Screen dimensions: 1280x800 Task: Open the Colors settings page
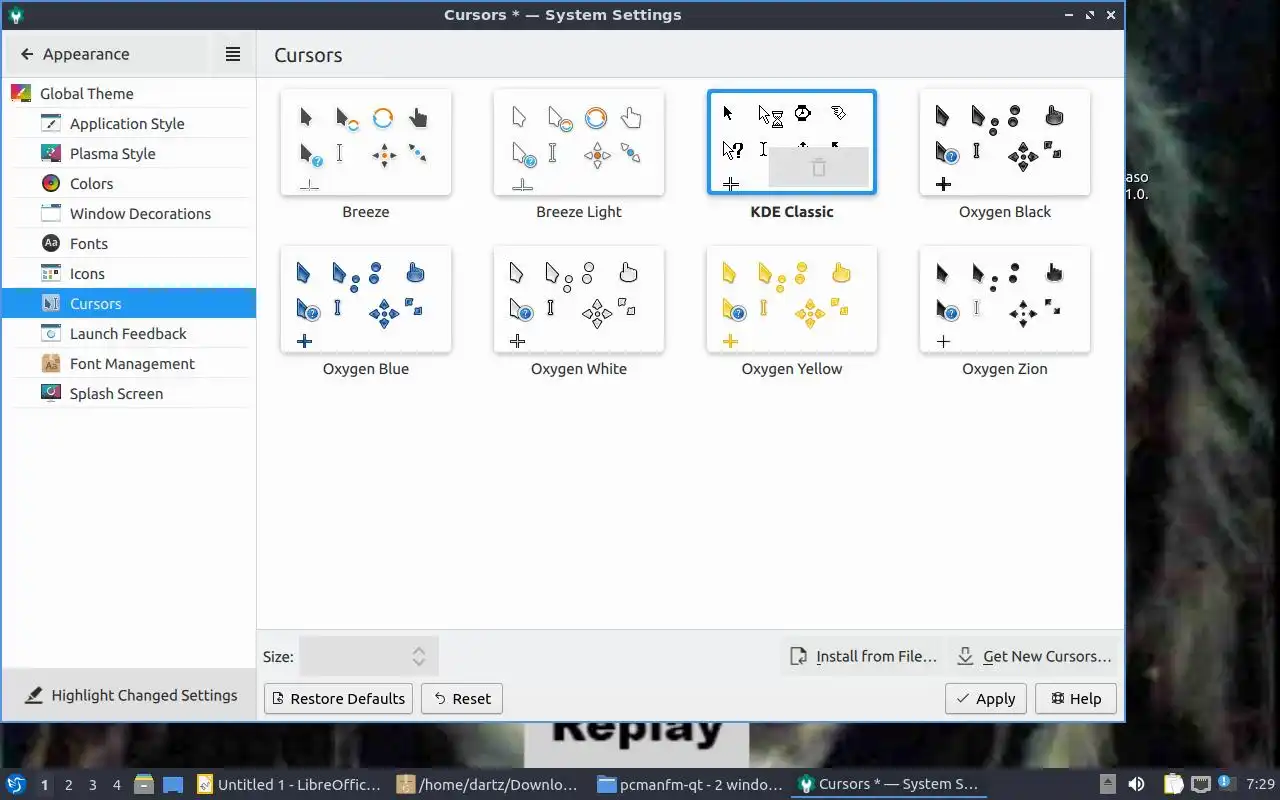(128, 183)
